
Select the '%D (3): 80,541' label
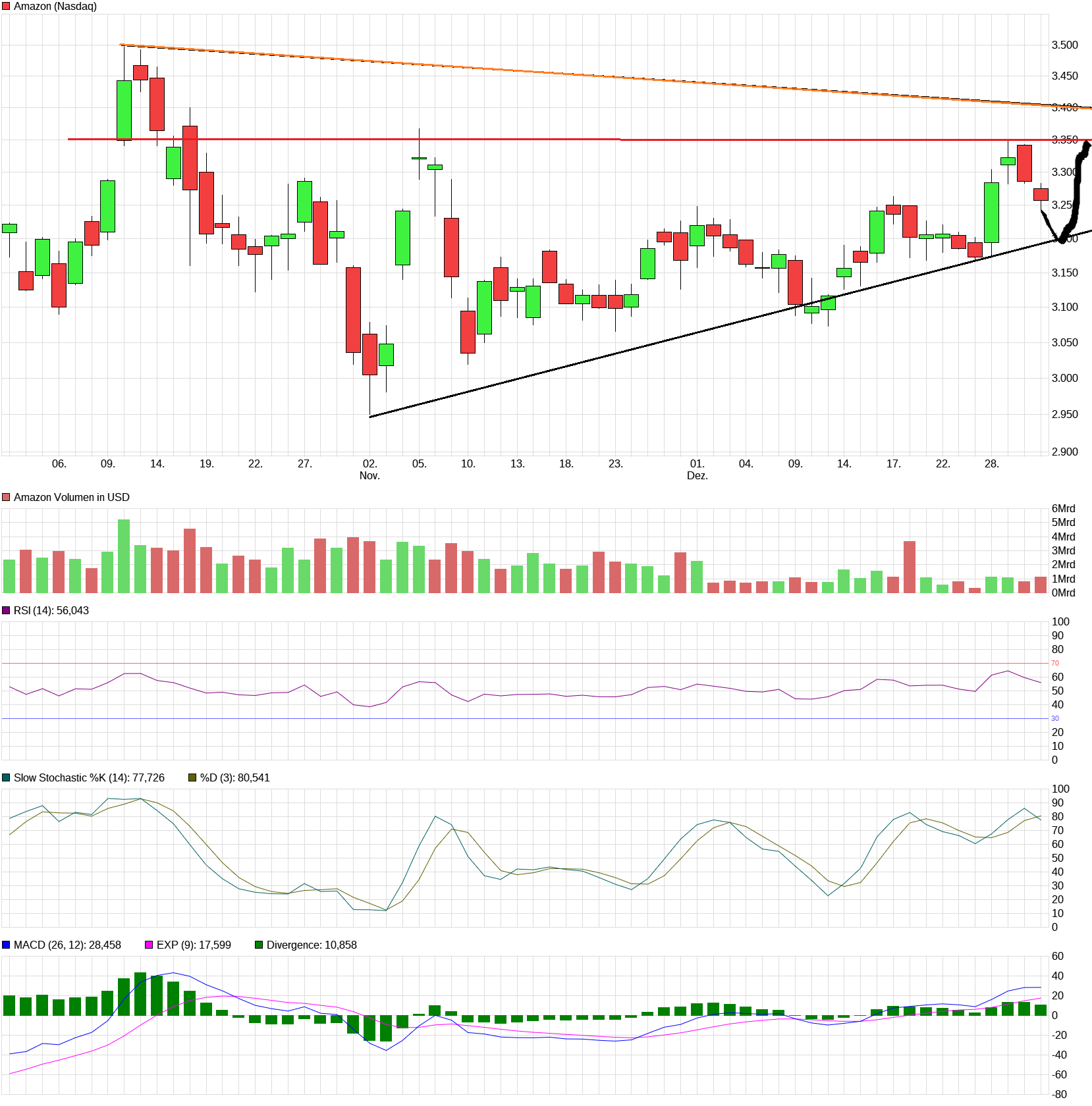pos(235,777)
